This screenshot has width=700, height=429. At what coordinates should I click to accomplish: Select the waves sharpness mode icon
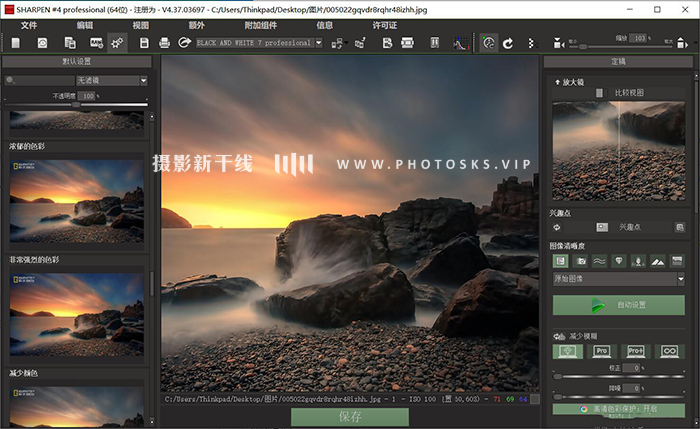(600, 261)
